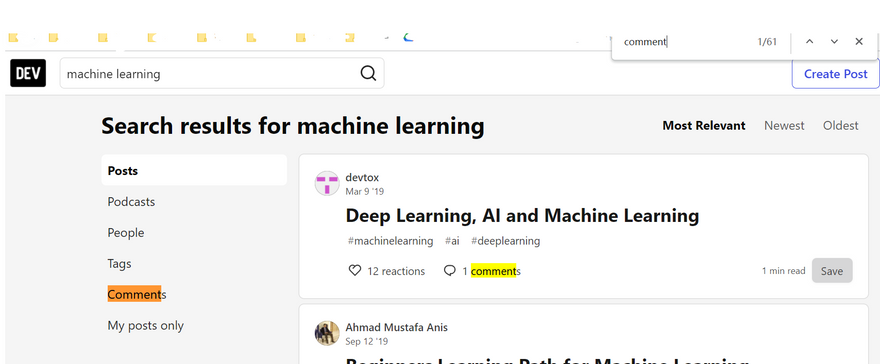This screenshot has width=880, height=364.
Task: Select the Podcasts filter
Action: point(131,202)
